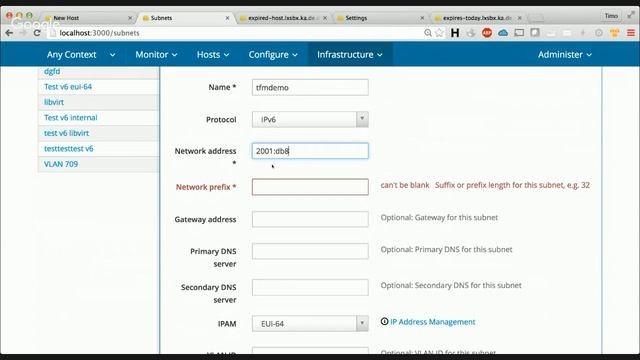The height and width of the screenshot is (360, 640).
Task: Click 'Optional: Secondary DNS for this subnet' hint
Action: click(x=451, y=285)
